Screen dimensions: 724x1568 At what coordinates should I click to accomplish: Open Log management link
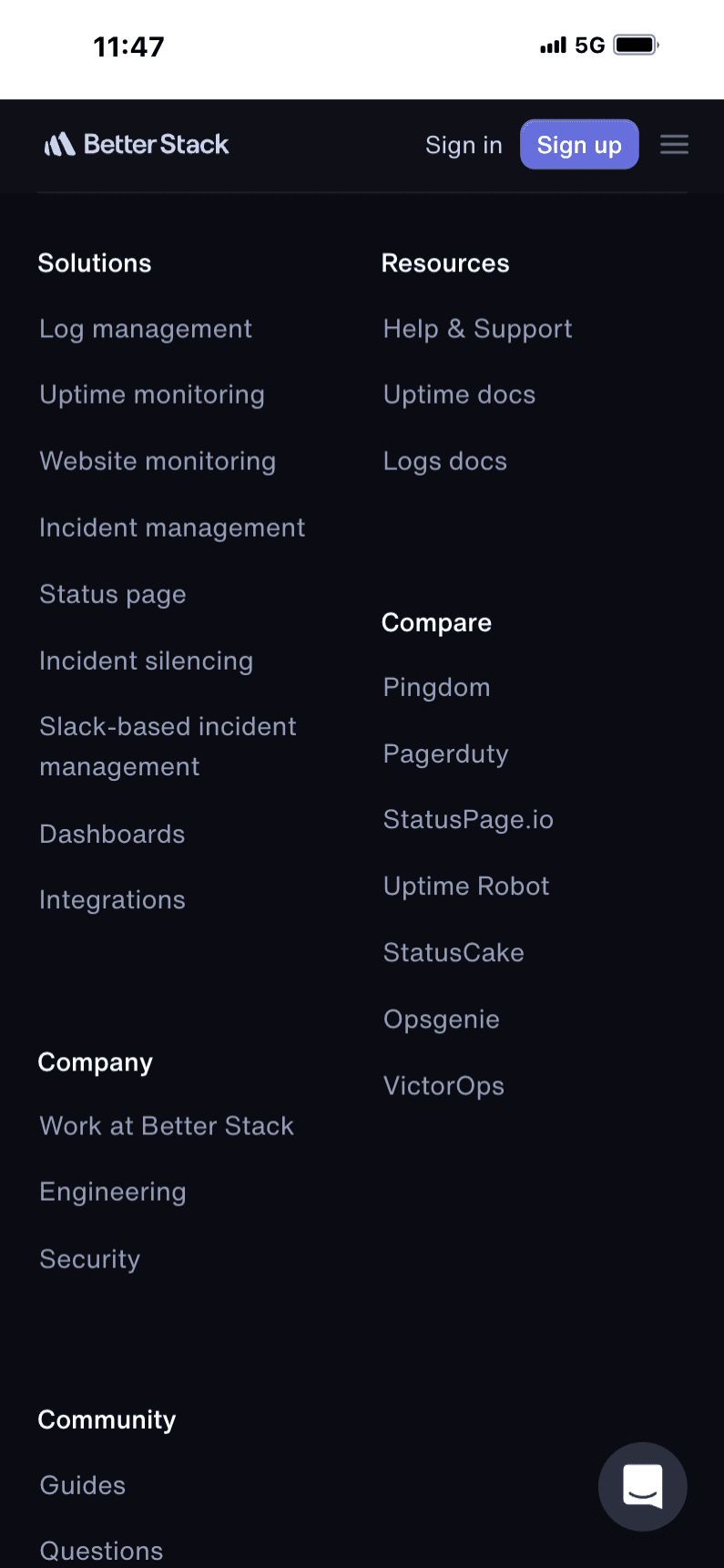146,329
